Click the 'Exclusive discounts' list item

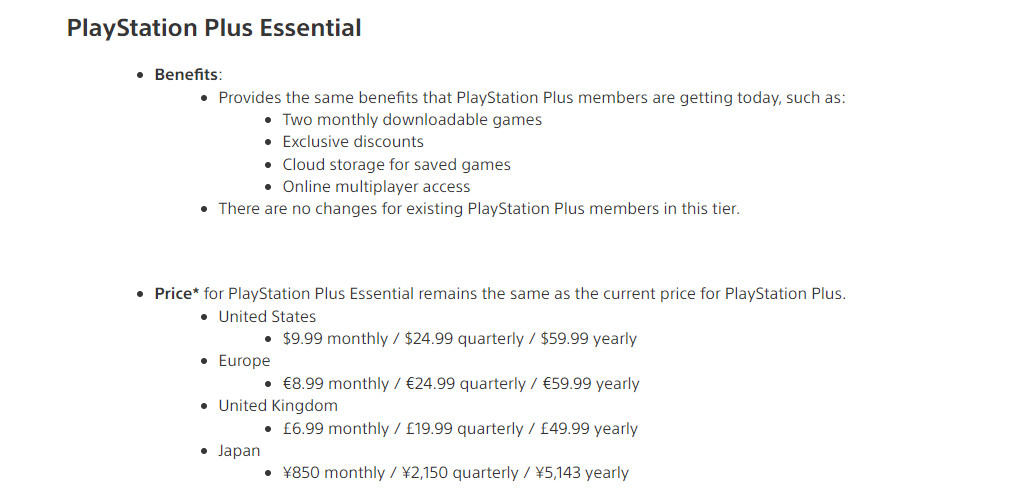pyautogui.click(x=353, y=142)
